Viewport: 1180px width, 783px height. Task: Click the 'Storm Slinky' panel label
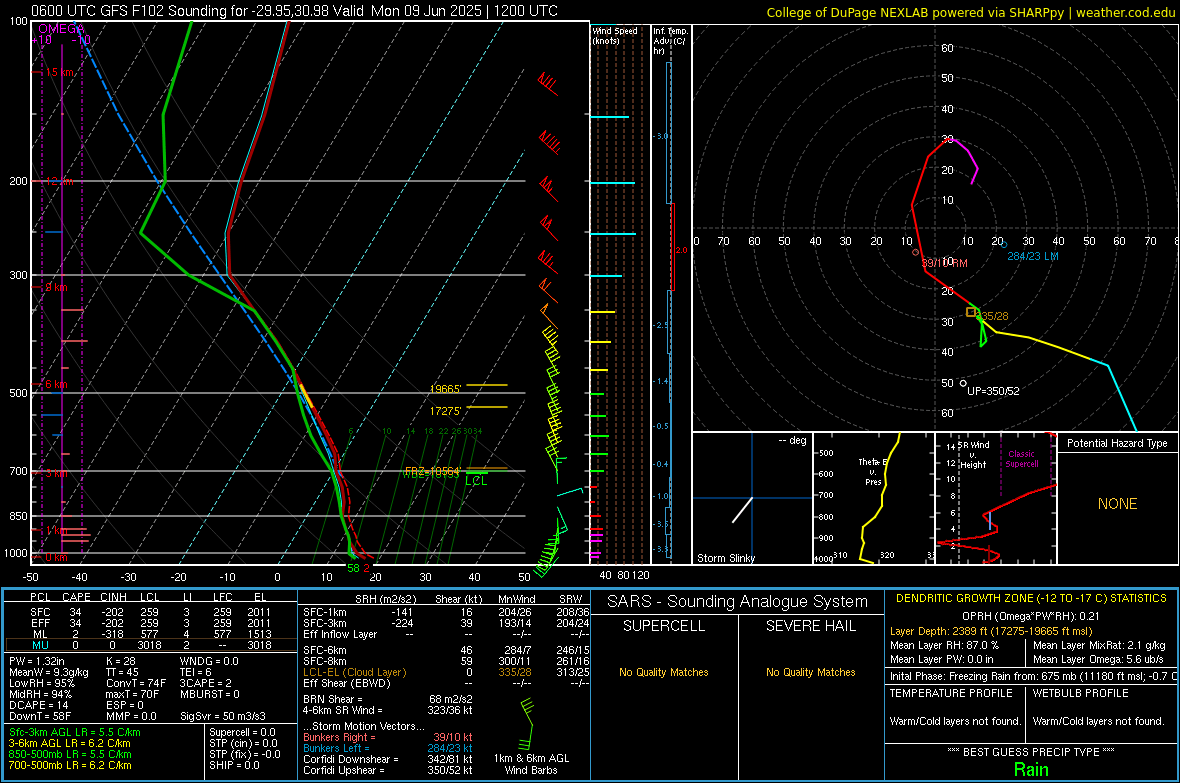click(725, 558)
